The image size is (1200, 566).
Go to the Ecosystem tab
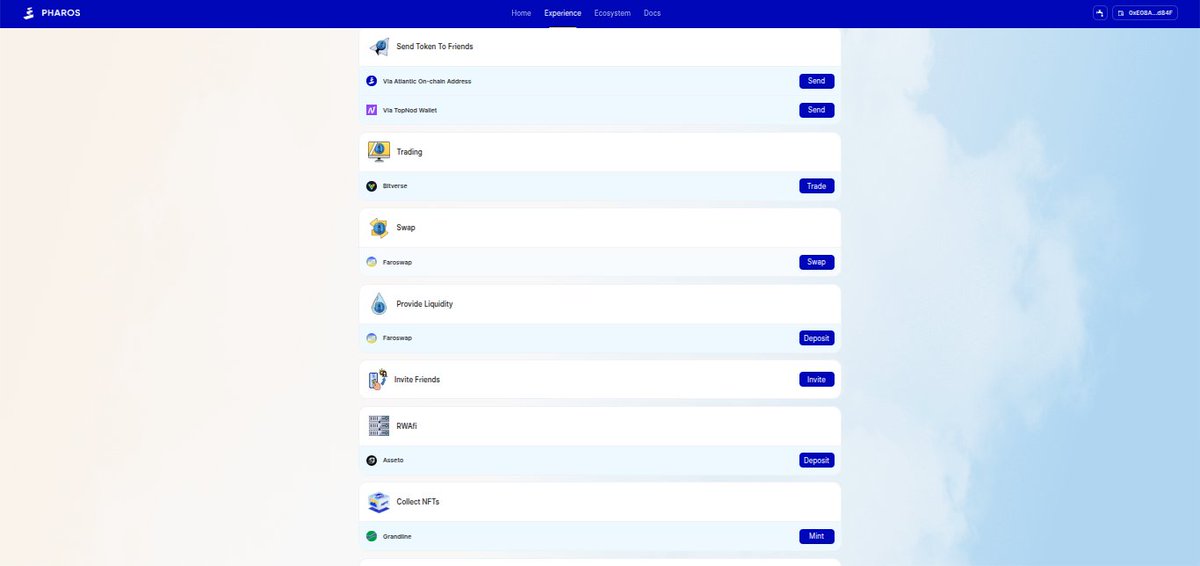click(612, 13)
